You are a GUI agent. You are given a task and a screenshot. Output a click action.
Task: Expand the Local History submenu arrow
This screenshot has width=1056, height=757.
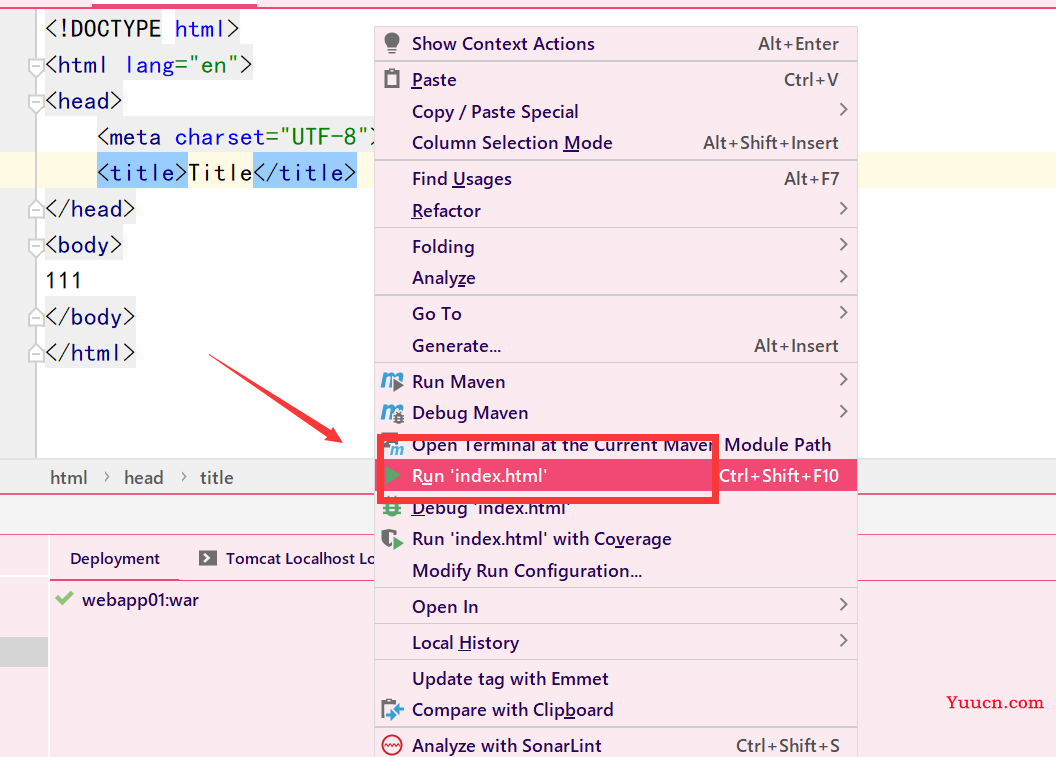coord(843,640)
